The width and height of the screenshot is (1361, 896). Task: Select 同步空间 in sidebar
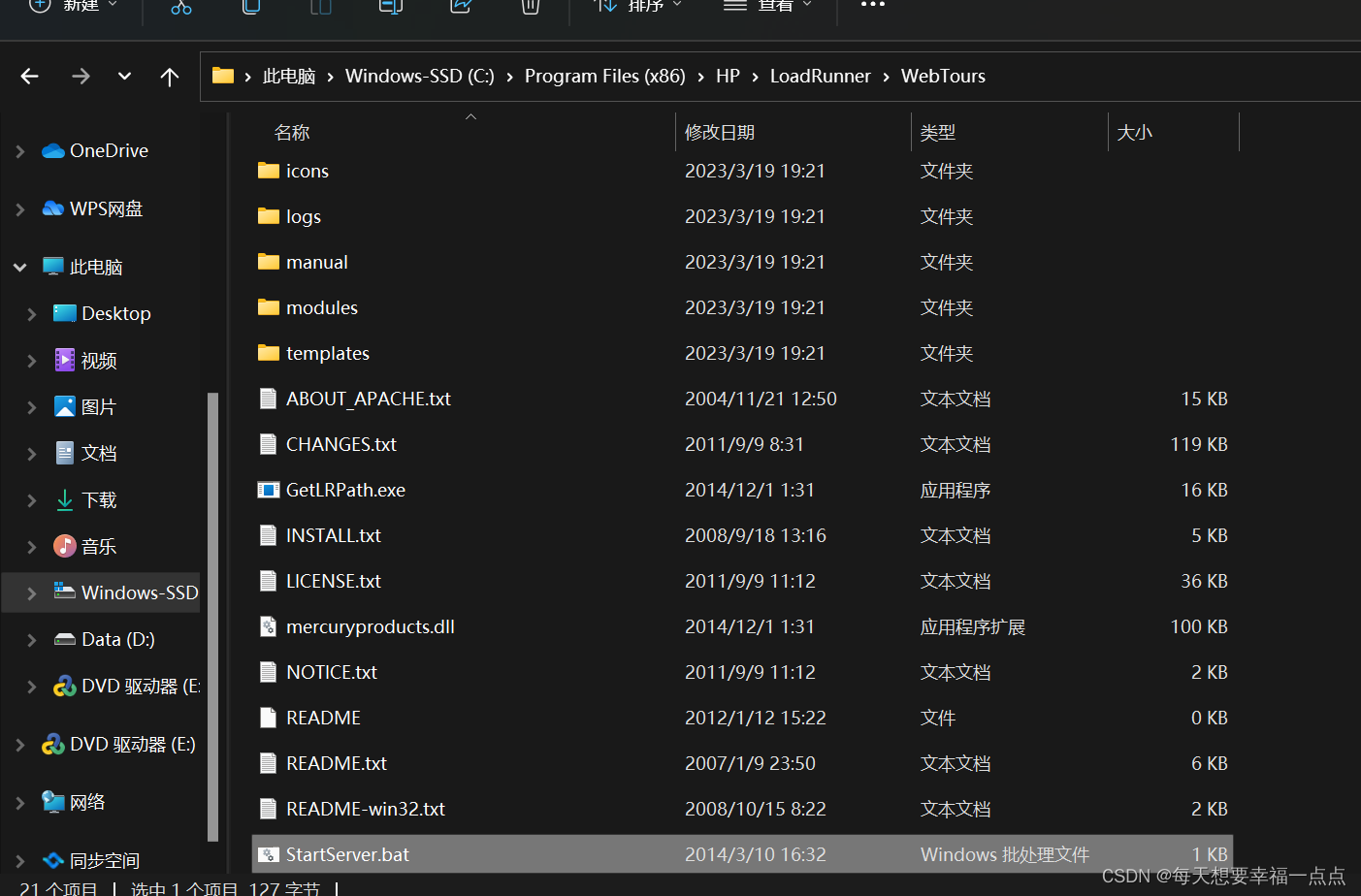click(x=105, y=860)
